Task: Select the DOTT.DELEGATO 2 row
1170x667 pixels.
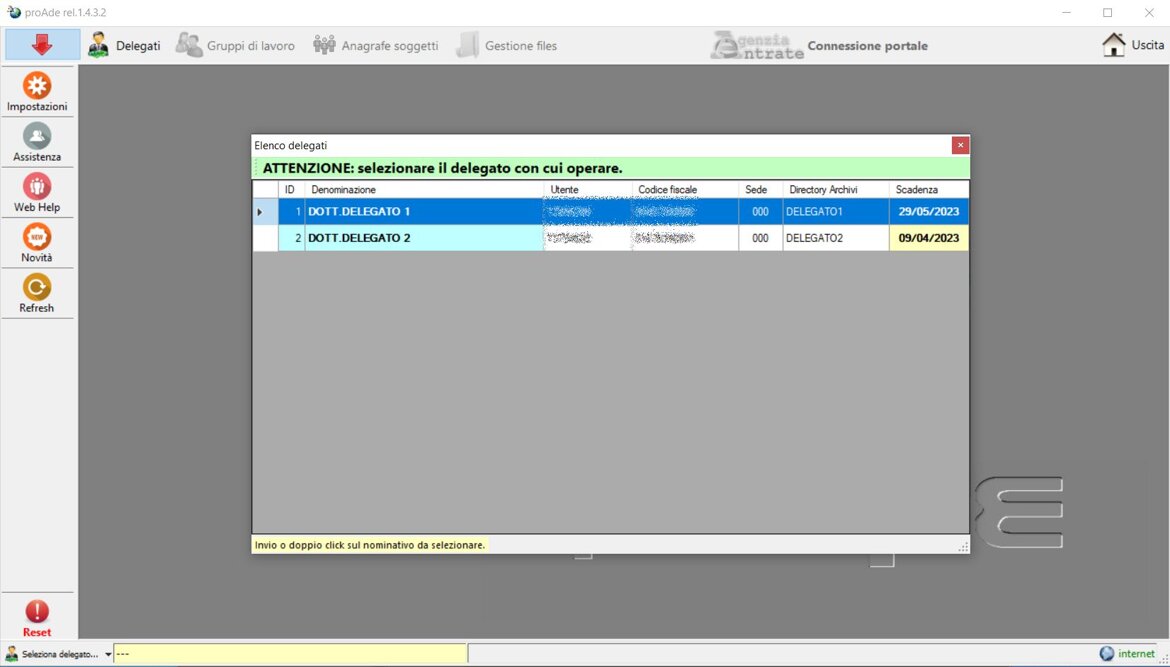Action: (424, 238)
